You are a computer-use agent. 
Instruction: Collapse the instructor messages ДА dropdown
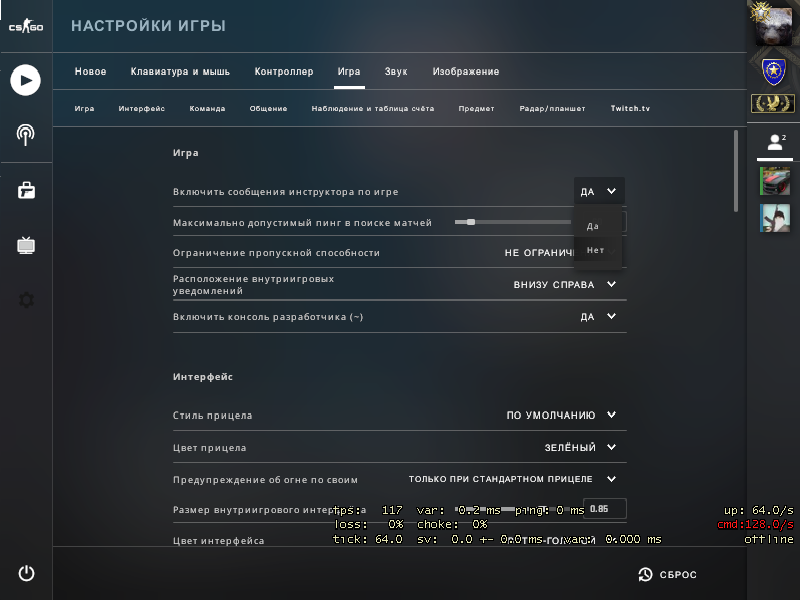click(599, 191)
